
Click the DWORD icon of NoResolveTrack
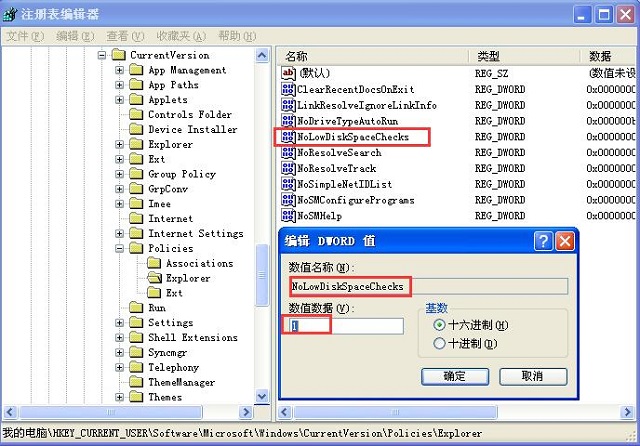pos(288,168)
